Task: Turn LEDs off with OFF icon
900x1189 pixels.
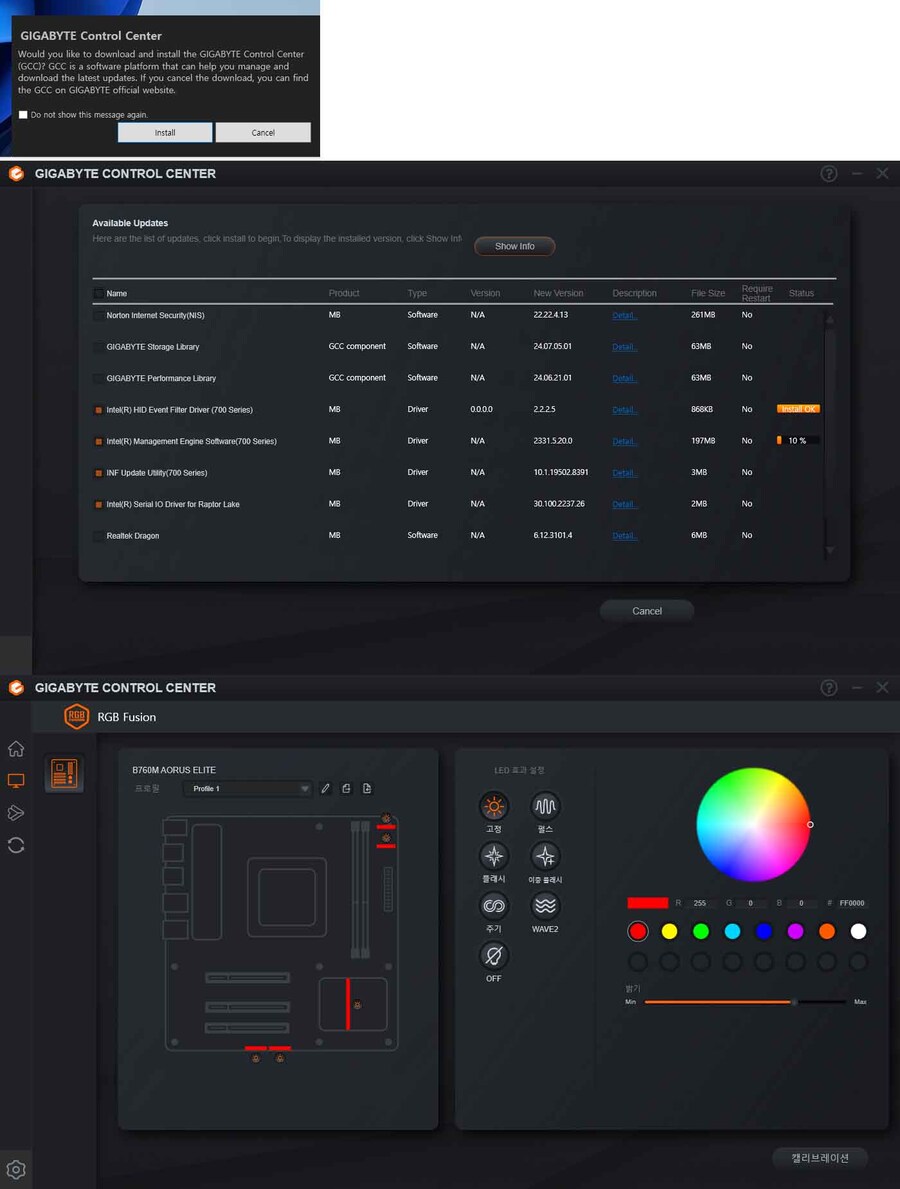Action: coord(494,955)
